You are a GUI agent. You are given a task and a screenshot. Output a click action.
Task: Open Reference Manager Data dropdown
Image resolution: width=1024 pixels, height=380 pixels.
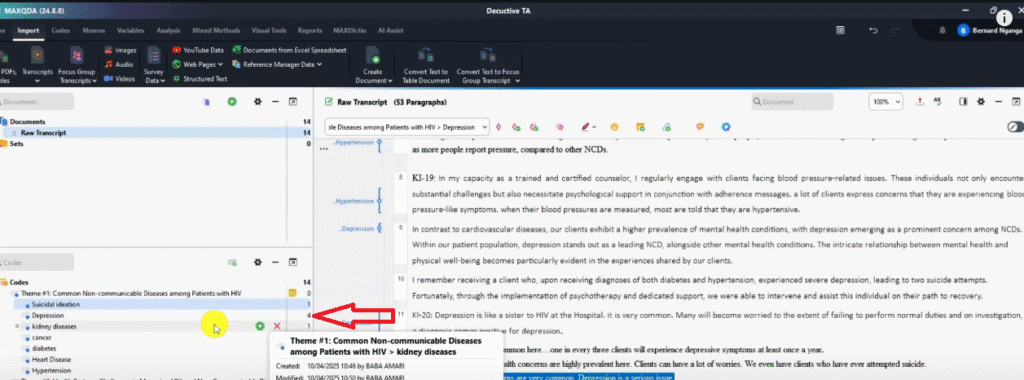coord(278,65)
